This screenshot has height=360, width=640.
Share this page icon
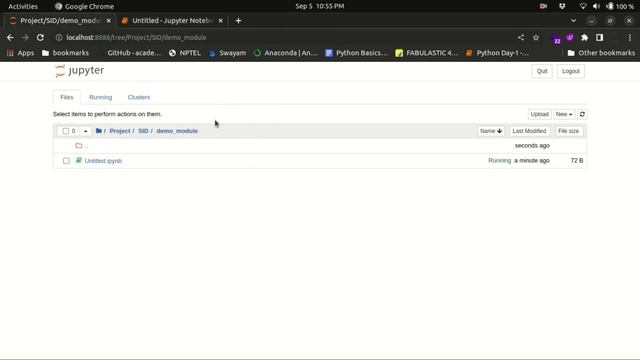(x=521, y=38)
